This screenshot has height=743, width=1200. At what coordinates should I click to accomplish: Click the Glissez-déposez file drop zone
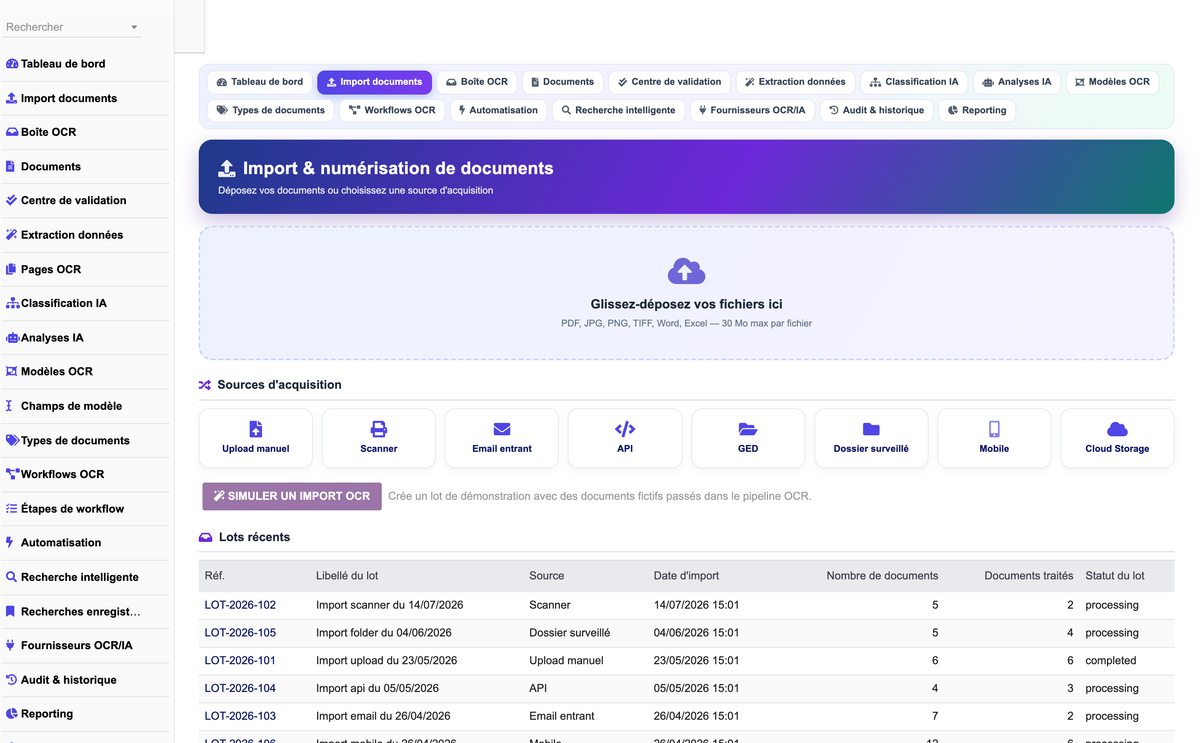[x=686, y=293]
